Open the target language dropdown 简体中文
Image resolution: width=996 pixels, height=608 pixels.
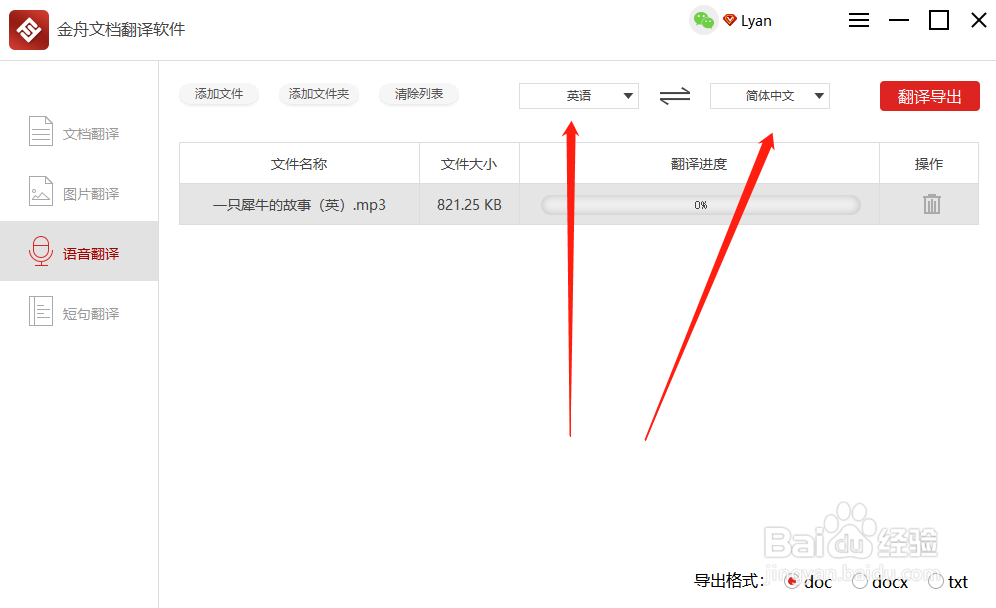[769, 96]
